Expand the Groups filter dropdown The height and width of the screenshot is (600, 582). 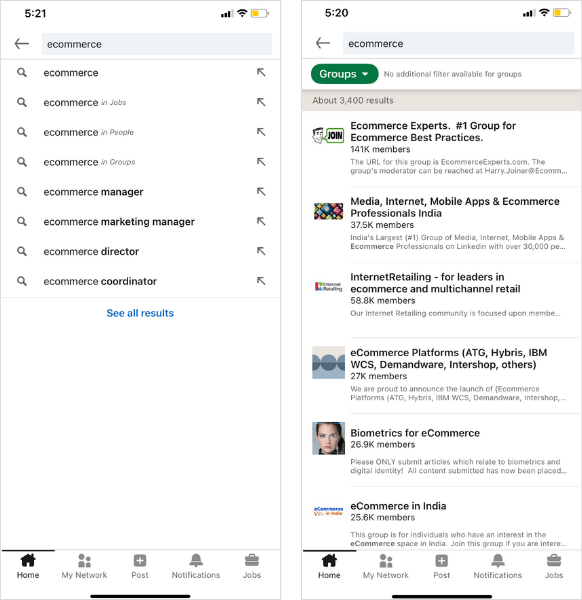tap(344, 73)
